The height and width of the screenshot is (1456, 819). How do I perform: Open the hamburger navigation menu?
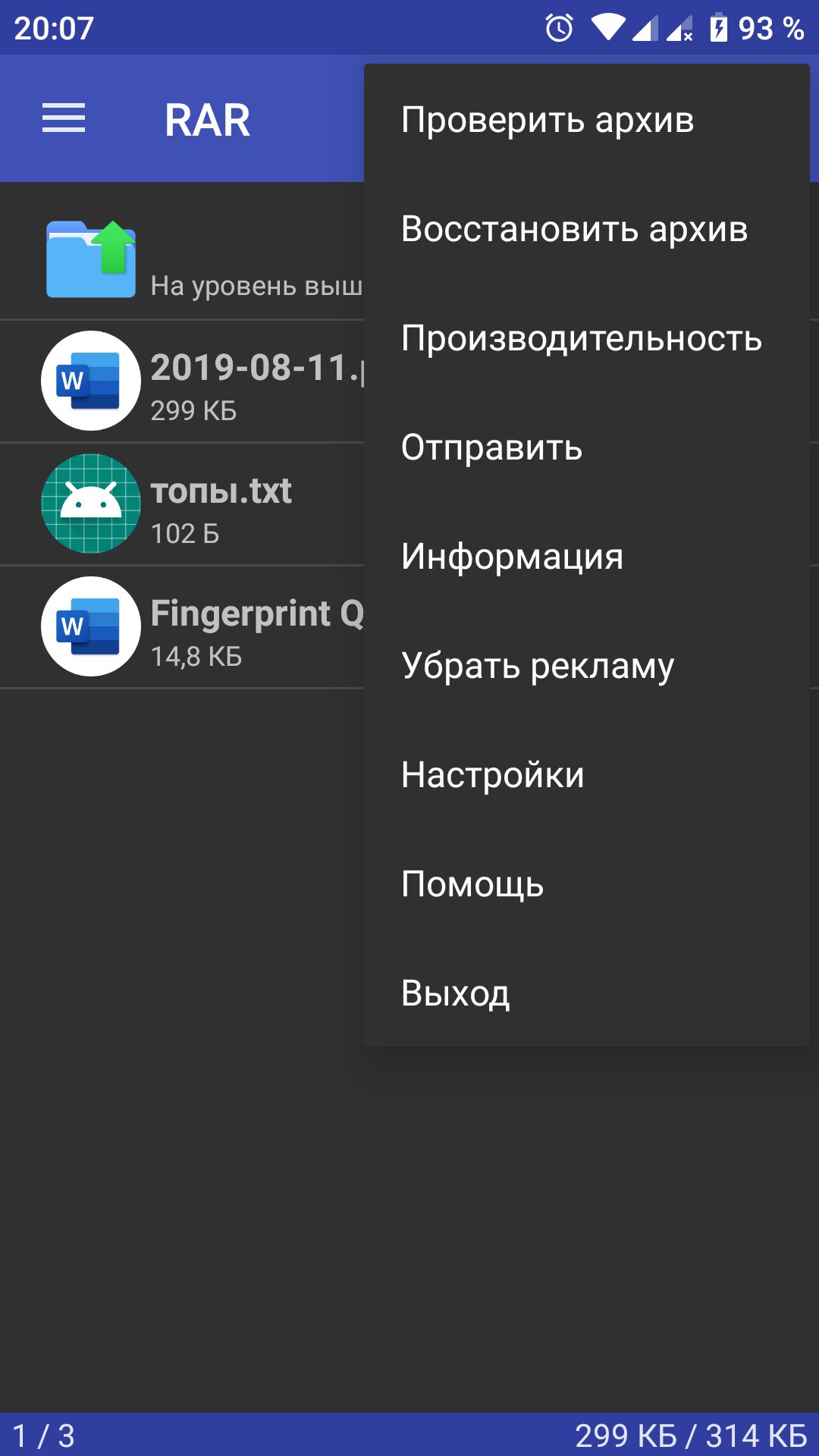point(64,118)
